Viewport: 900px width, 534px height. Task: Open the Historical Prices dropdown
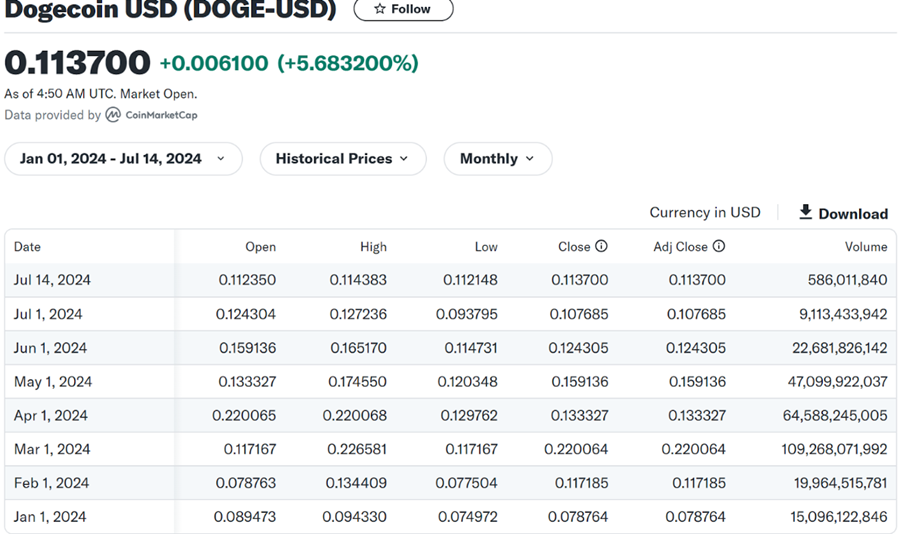coord(343,159)
